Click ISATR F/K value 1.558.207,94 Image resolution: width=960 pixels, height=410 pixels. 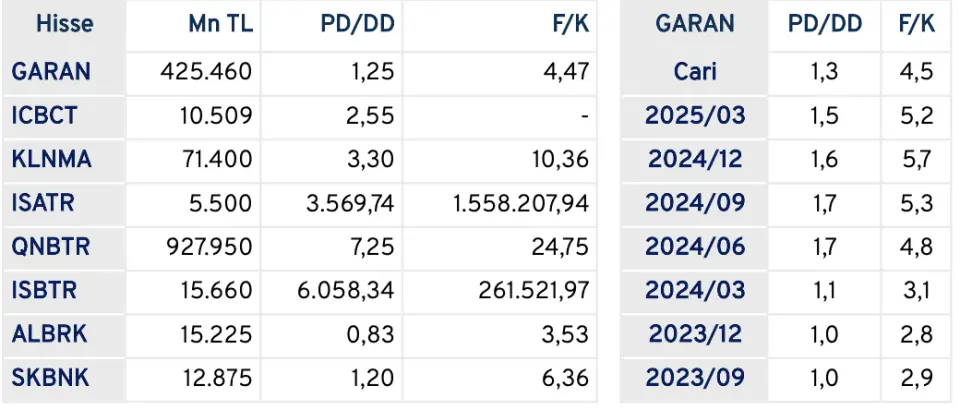click(521, 203)
